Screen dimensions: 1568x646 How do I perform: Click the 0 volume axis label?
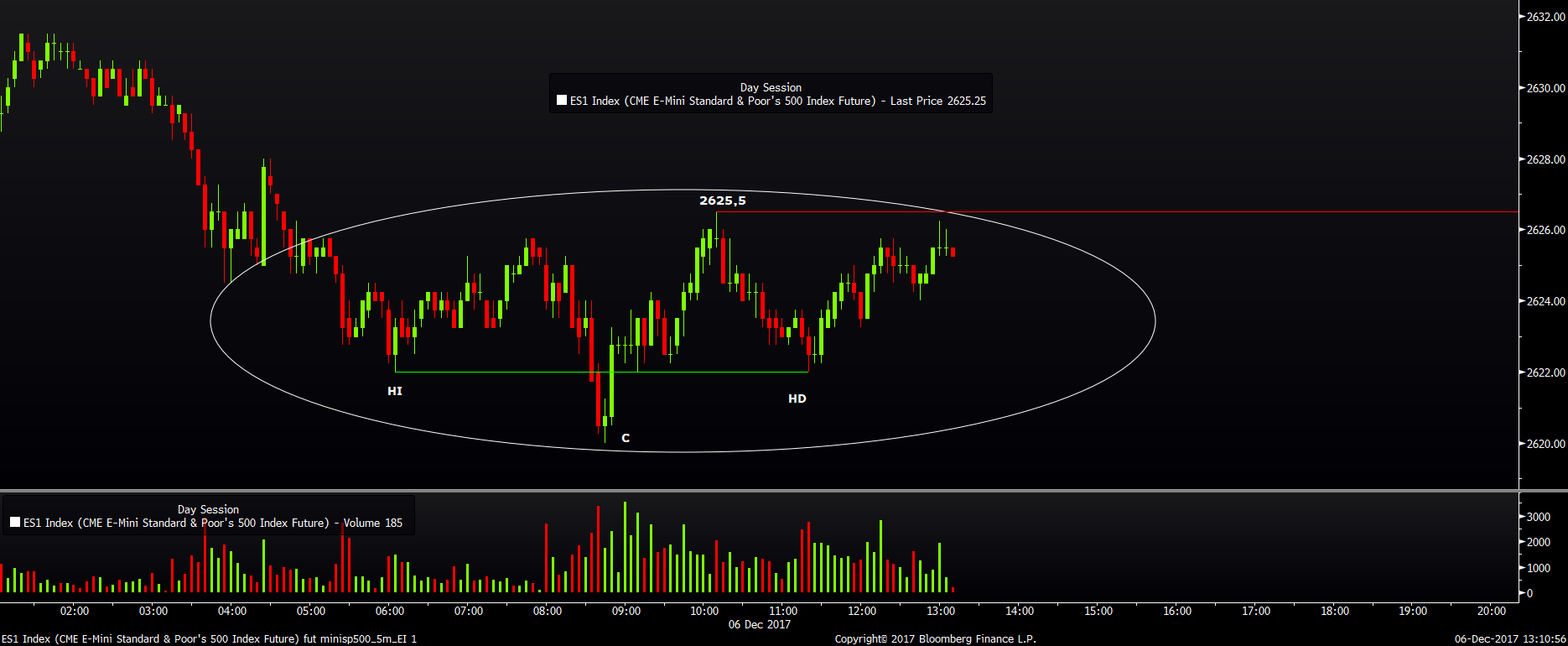click(x=1530, y=593)
